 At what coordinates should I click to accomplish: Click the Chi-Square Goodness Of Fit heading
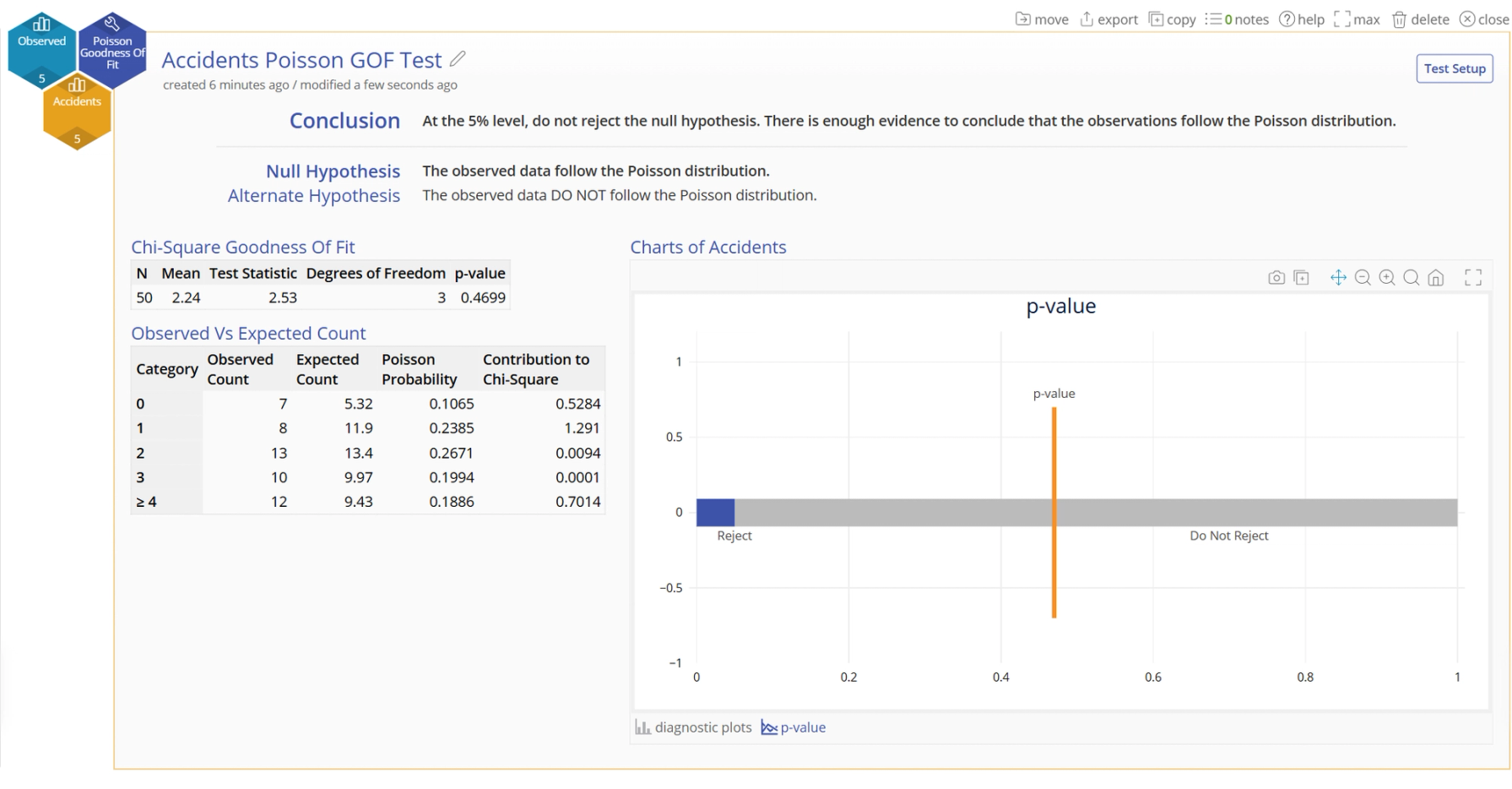coord(243,247)
